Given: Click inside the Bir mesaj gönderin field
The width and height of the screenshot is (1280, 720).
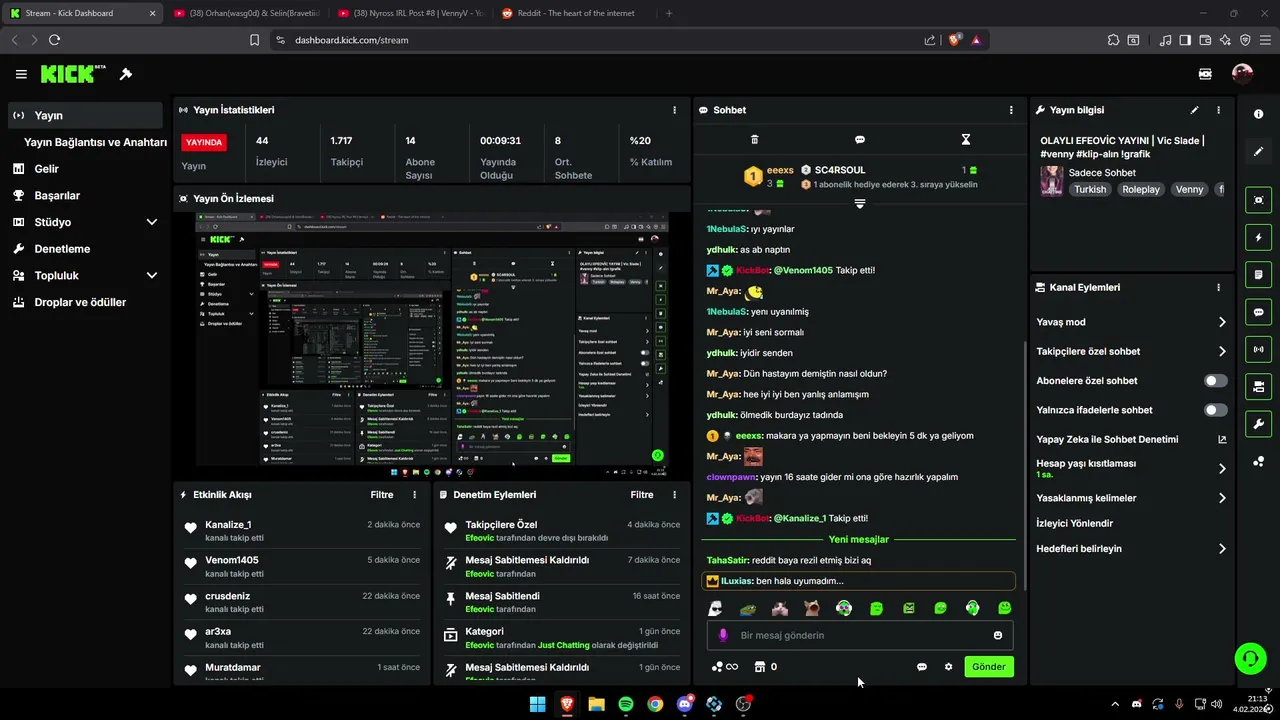Looking at the screenshot, I should 860,635.
